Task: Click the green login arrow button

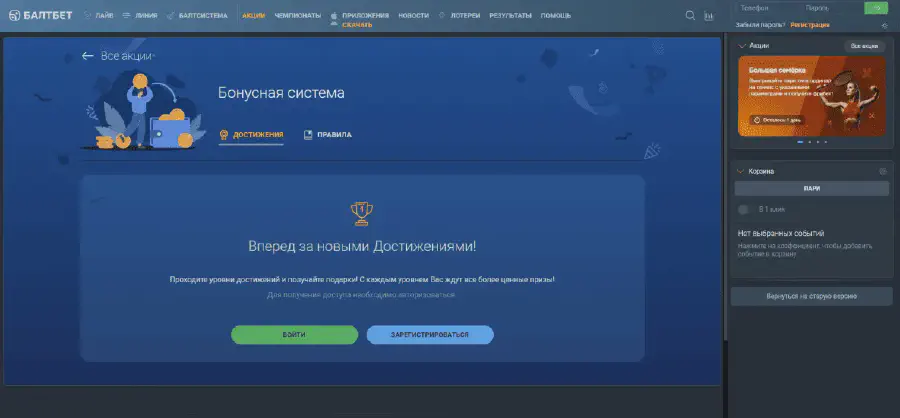Action: click(x=876, y=8)
